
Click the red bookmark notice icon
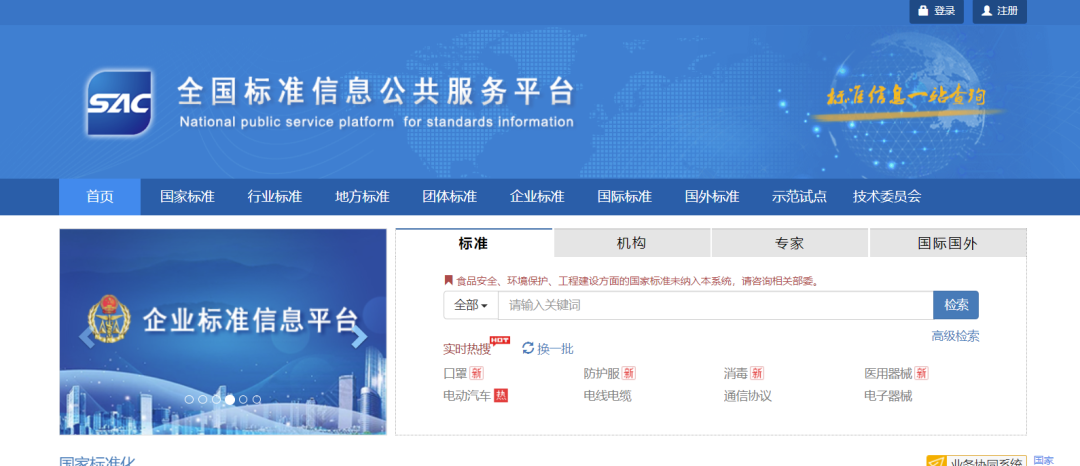click(x=448, y=280)
